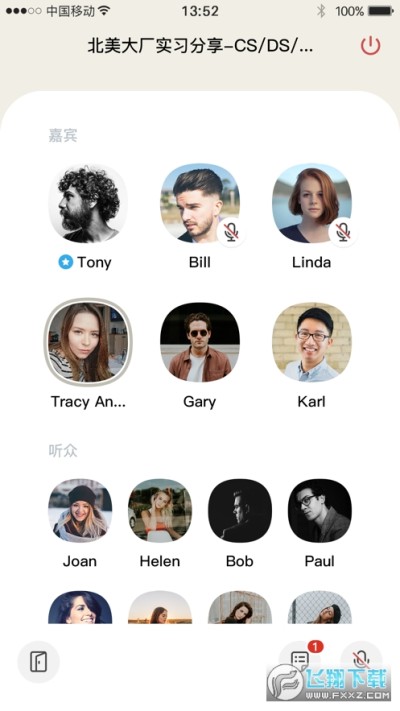Tap the Bluetooth icon in status bar

(x=321, y=11)
